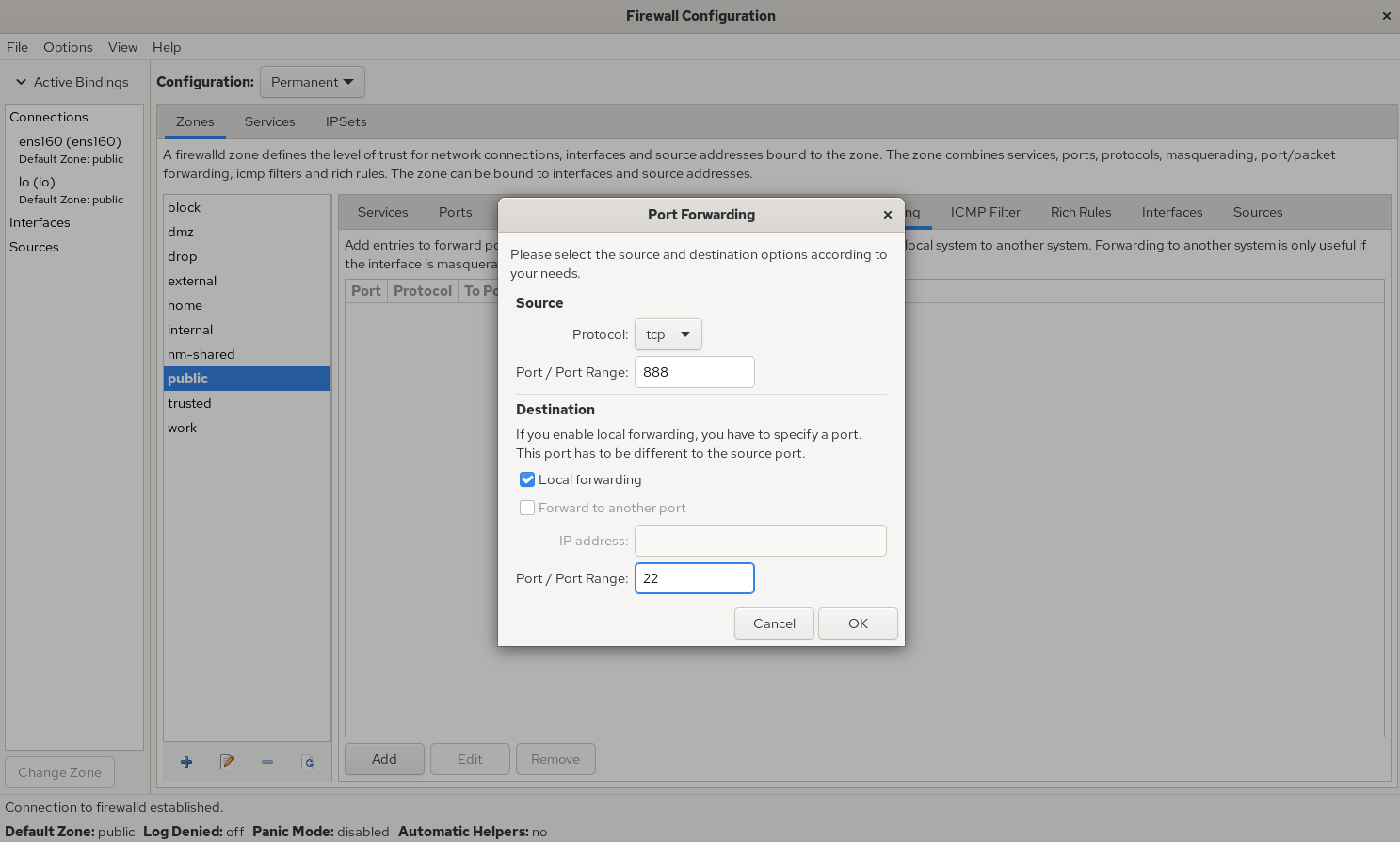1400x842 pixels.
Task: Open the Options menu
Action: (x=68, y=47)
